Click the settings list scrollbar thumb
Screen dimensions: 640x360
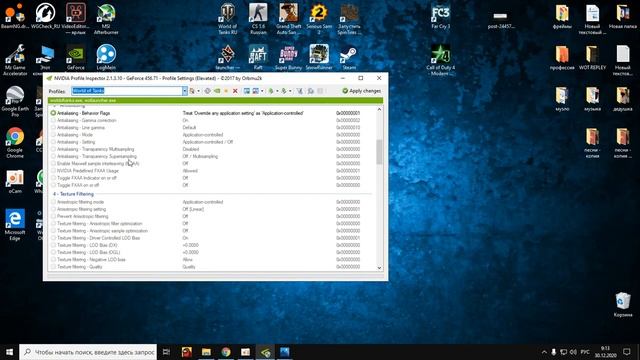click(x=379, y=151)
